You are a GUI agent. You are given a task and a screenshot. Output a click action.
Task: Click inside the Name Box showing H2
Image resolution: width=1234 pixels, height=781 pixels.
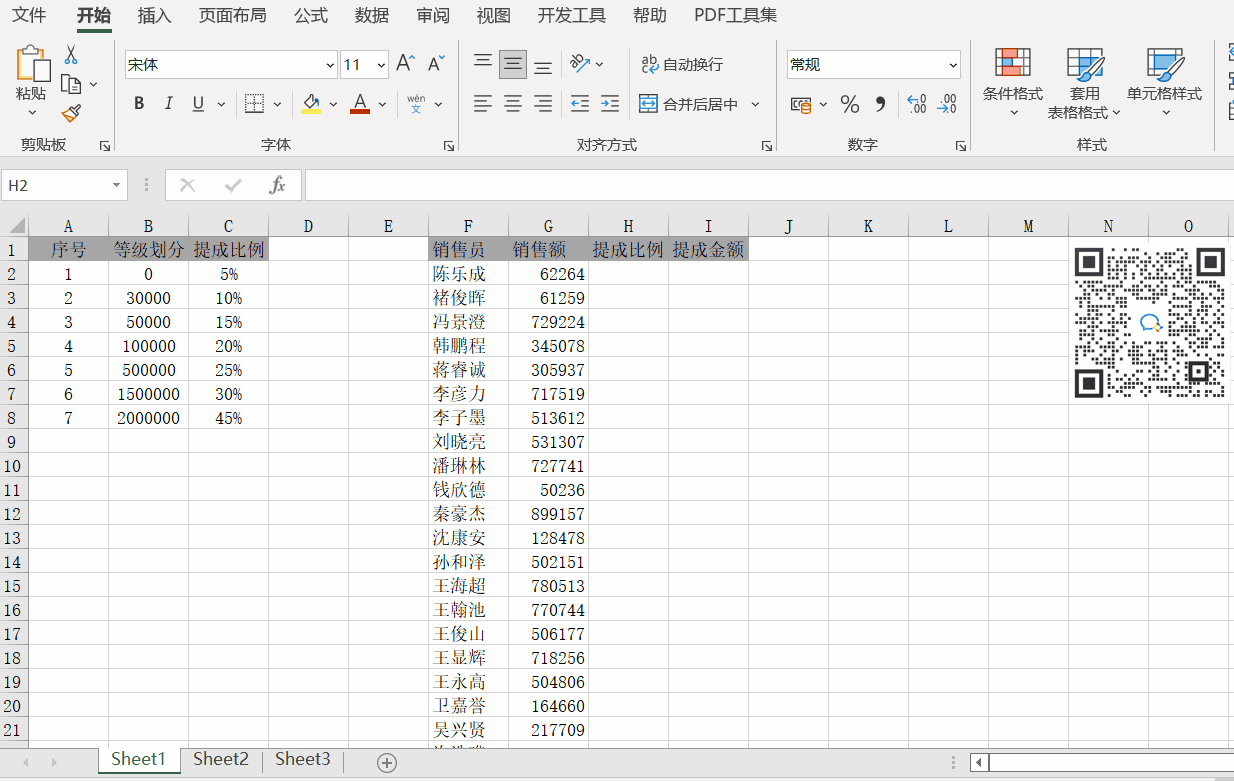tap(55, 185)
